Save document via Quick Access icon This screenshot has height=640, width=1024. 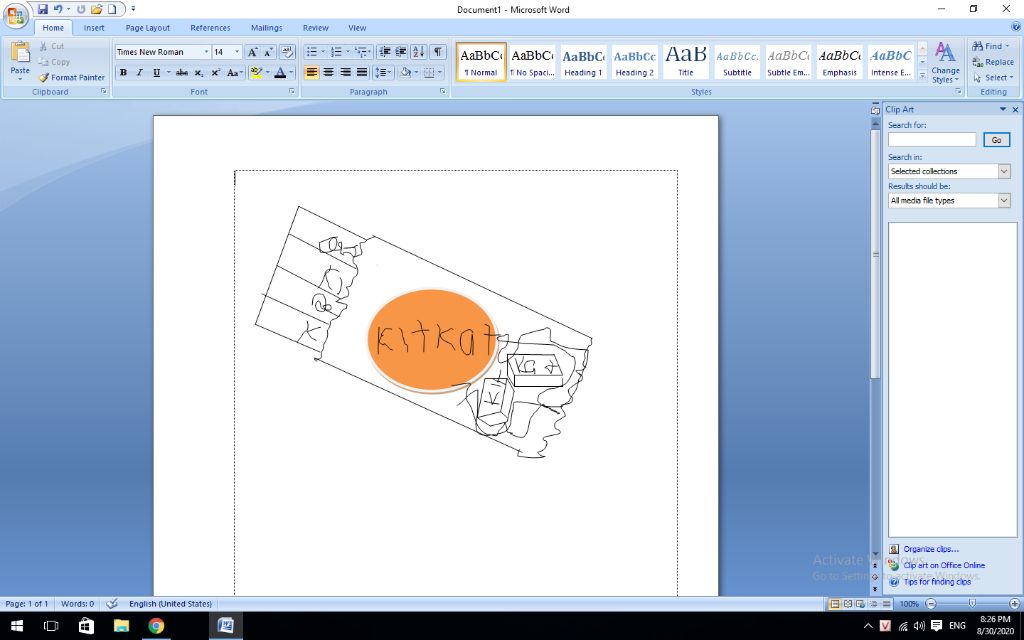(x=42, y=9)
